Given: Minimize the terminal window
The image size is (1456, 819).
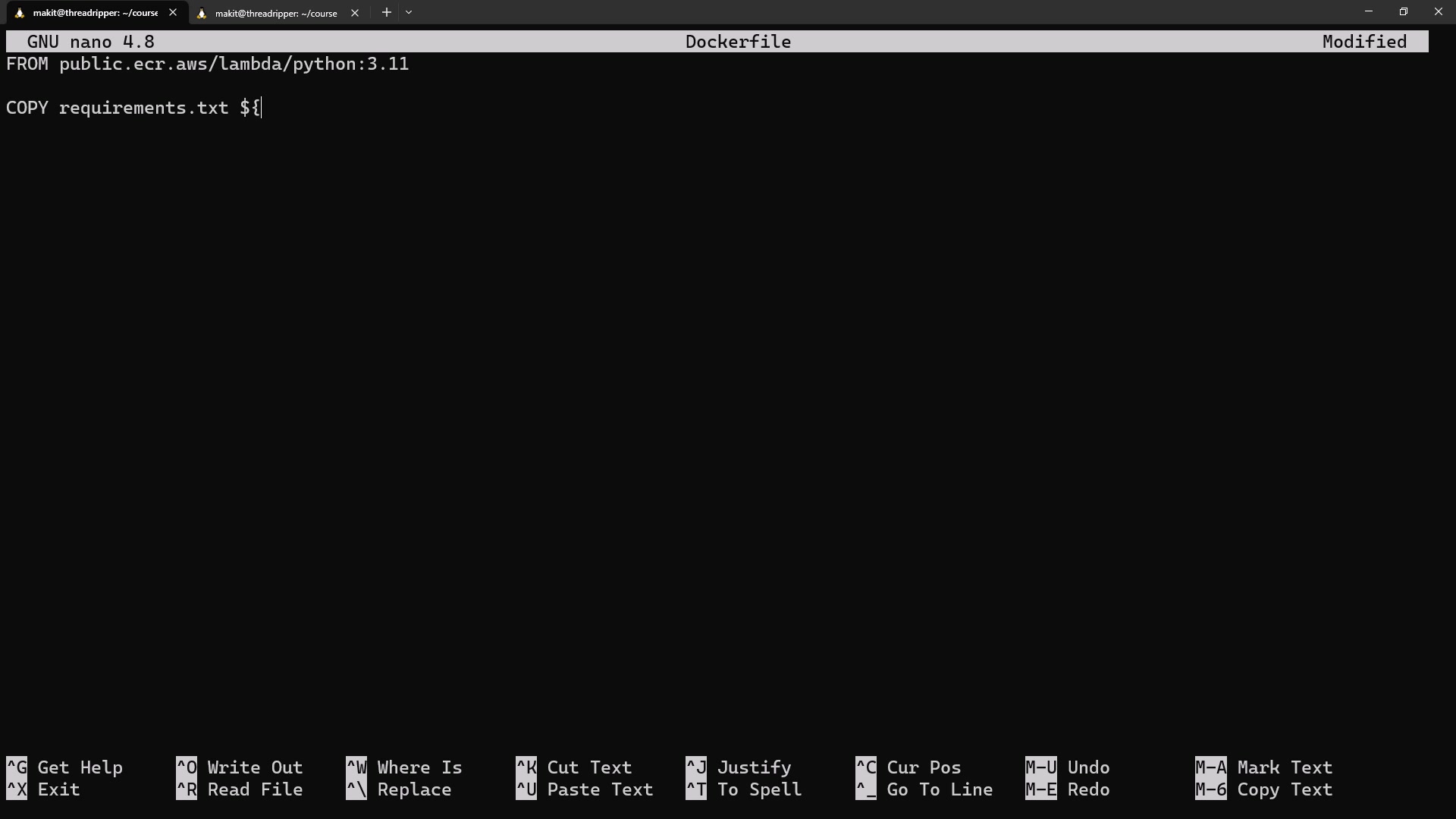Looking at the screenshot, I should click(x=1368, y=12).
